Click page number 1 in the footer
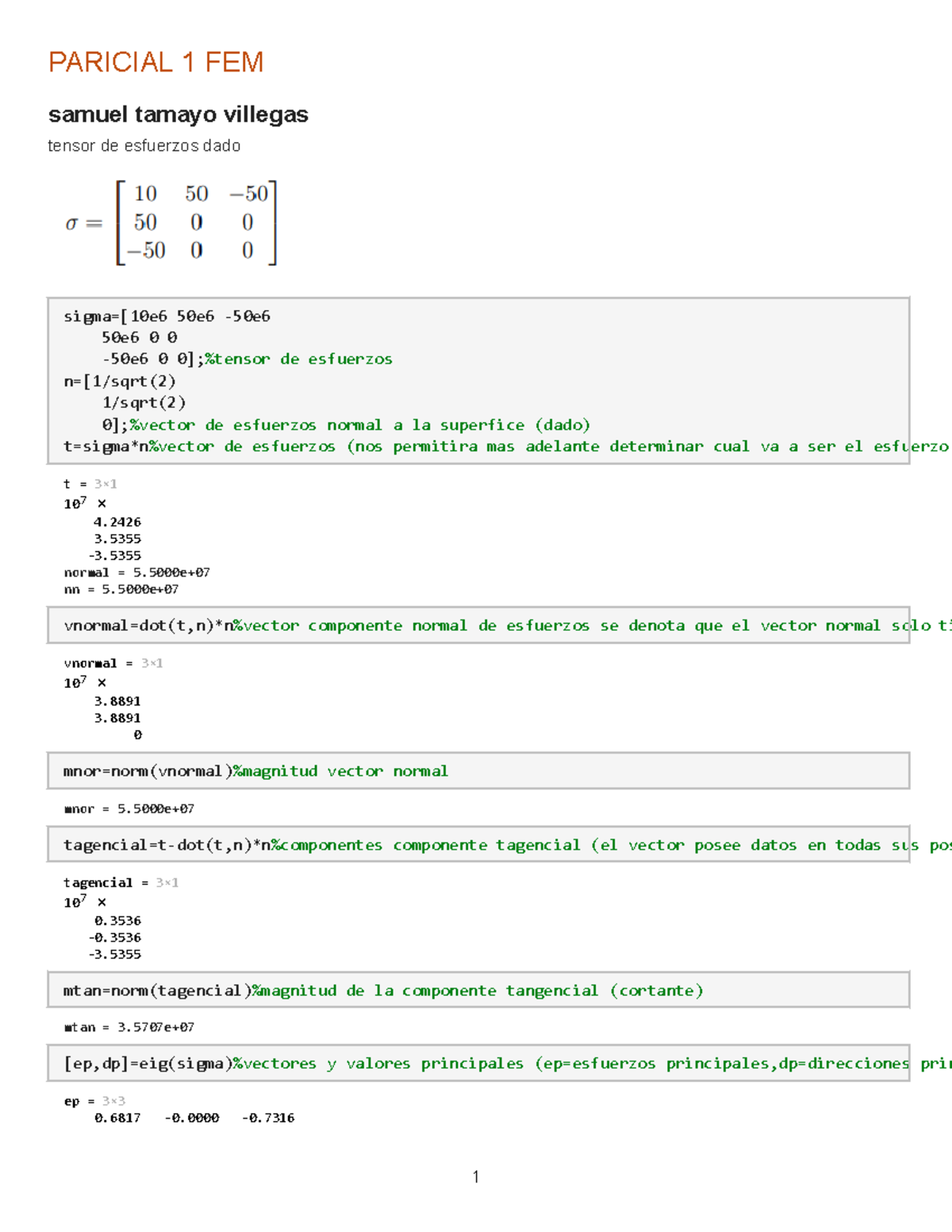Viewport: 952px width, 1232px height. (475, 1176)
